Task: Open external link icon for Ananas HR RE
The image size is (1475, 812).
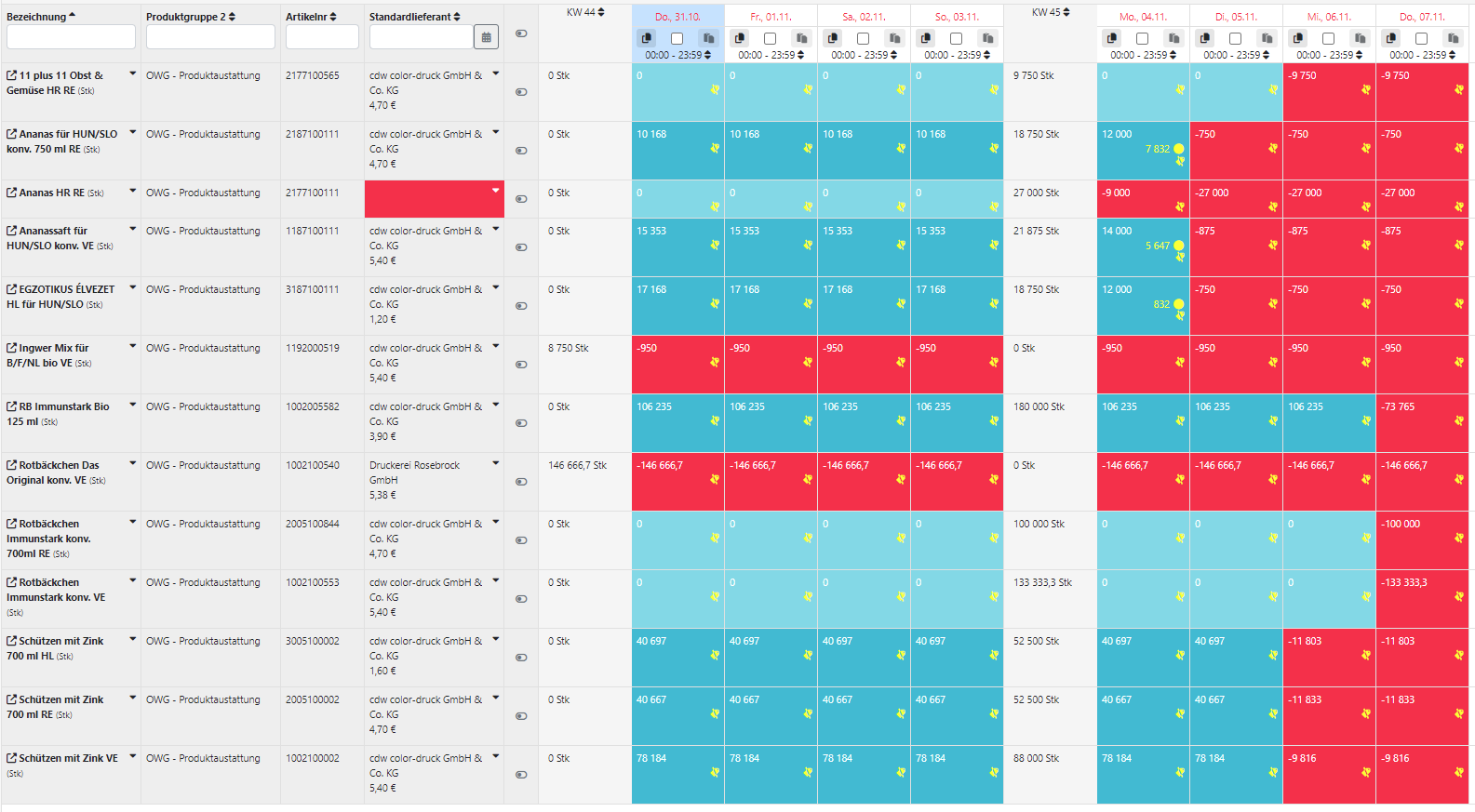Action: (12, 193)
